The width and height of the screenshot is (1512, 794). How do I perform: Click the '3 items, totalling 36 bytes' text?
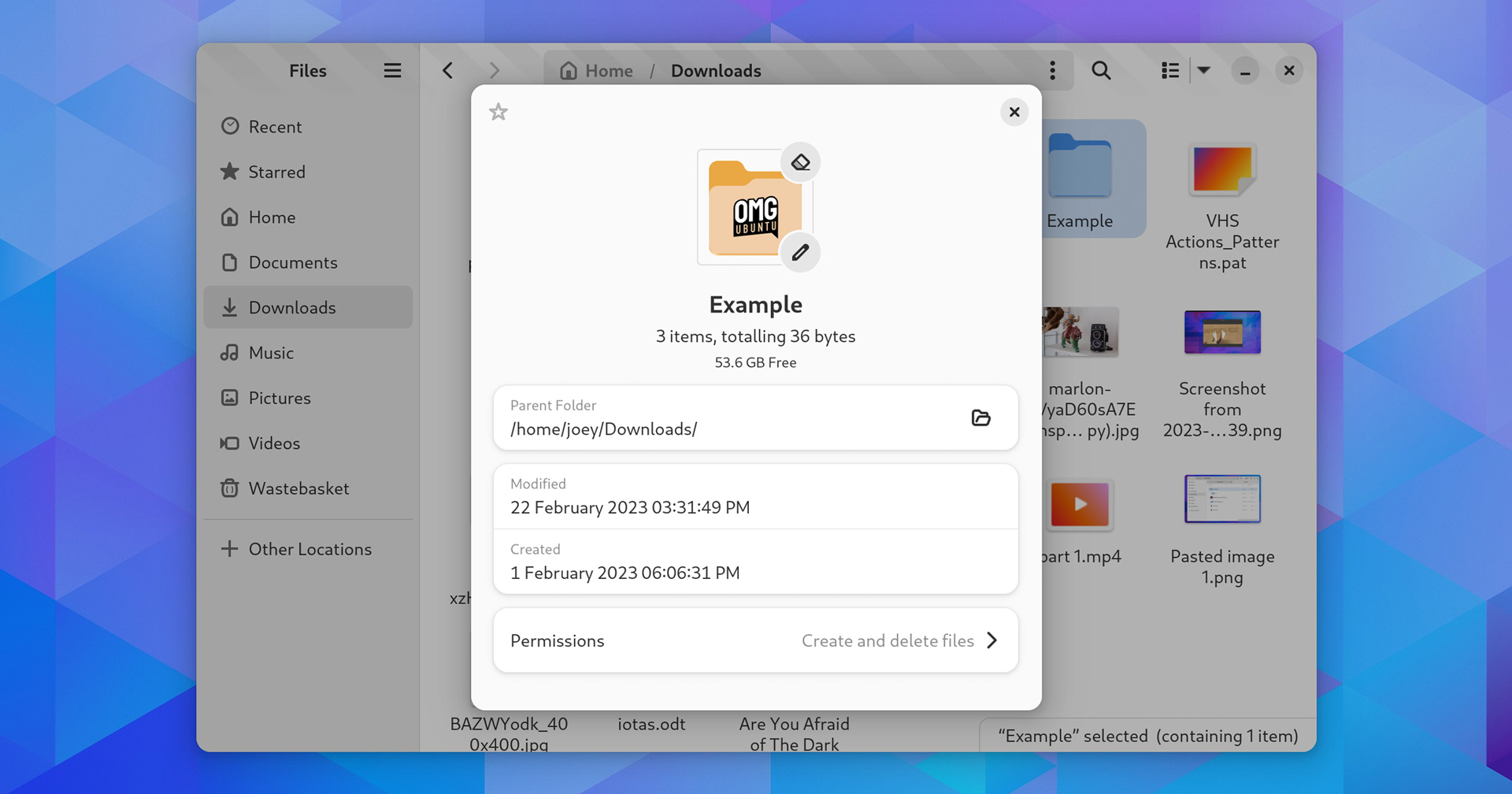(755, 336)
